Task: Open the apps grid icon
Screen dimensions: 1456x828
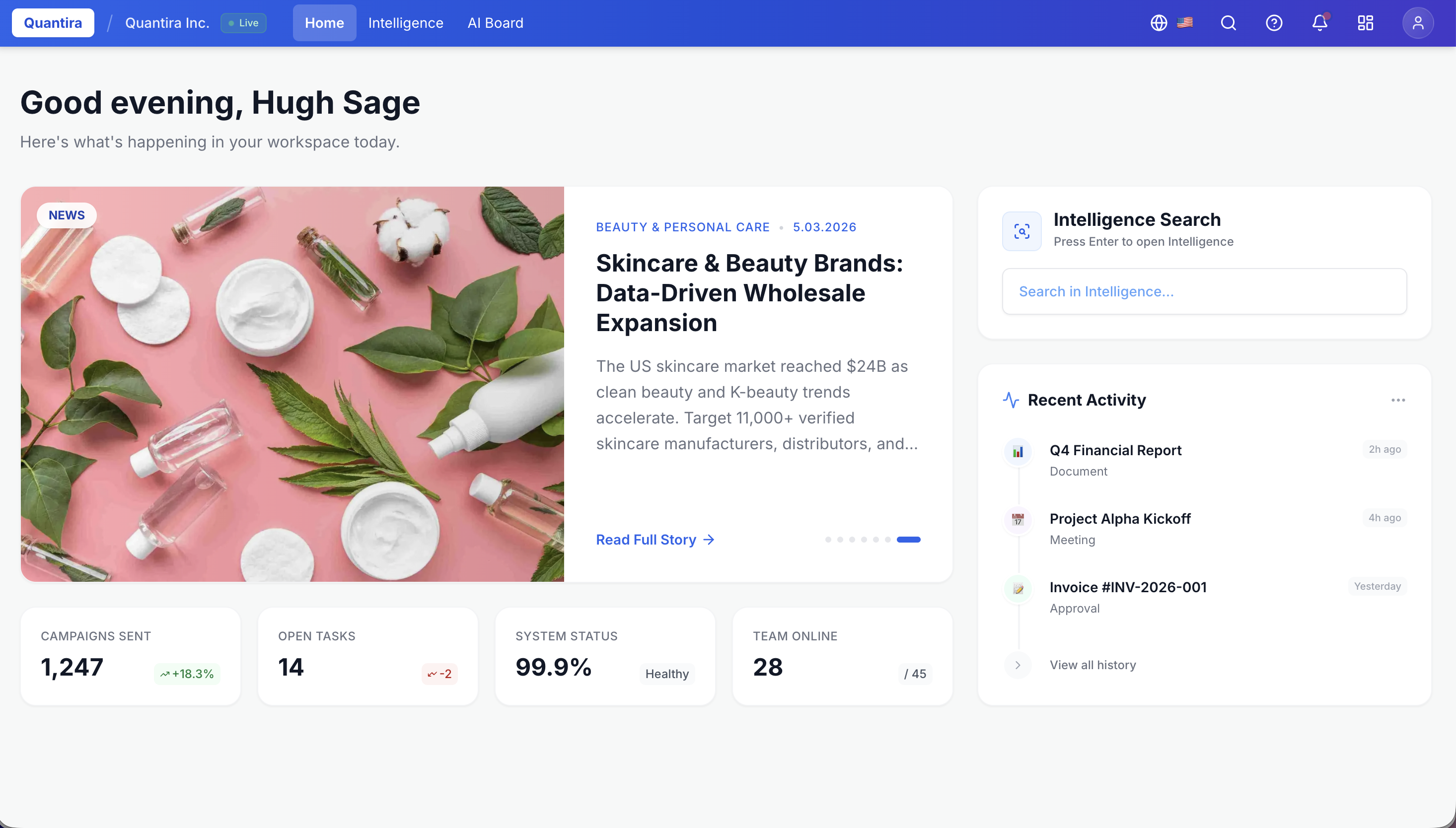Action: (1366, 23)
